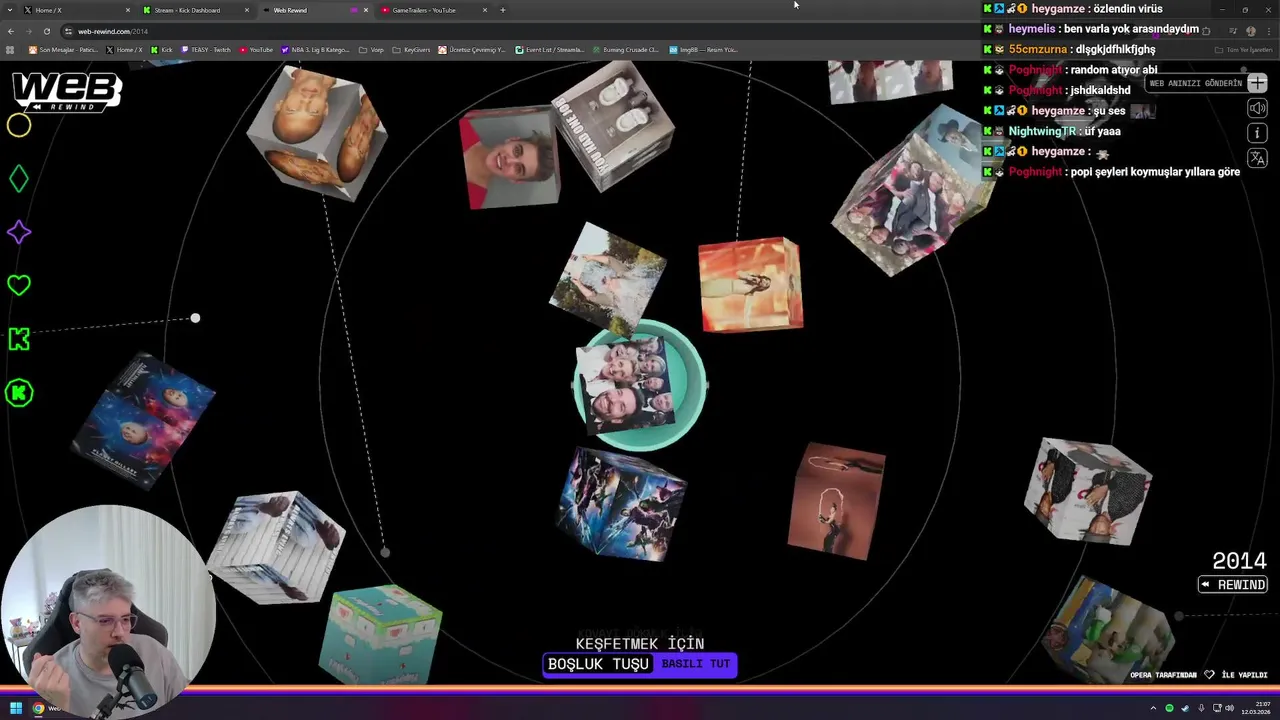
Task: Click the BOŞLUK TUŞU button
Action: 598,664
